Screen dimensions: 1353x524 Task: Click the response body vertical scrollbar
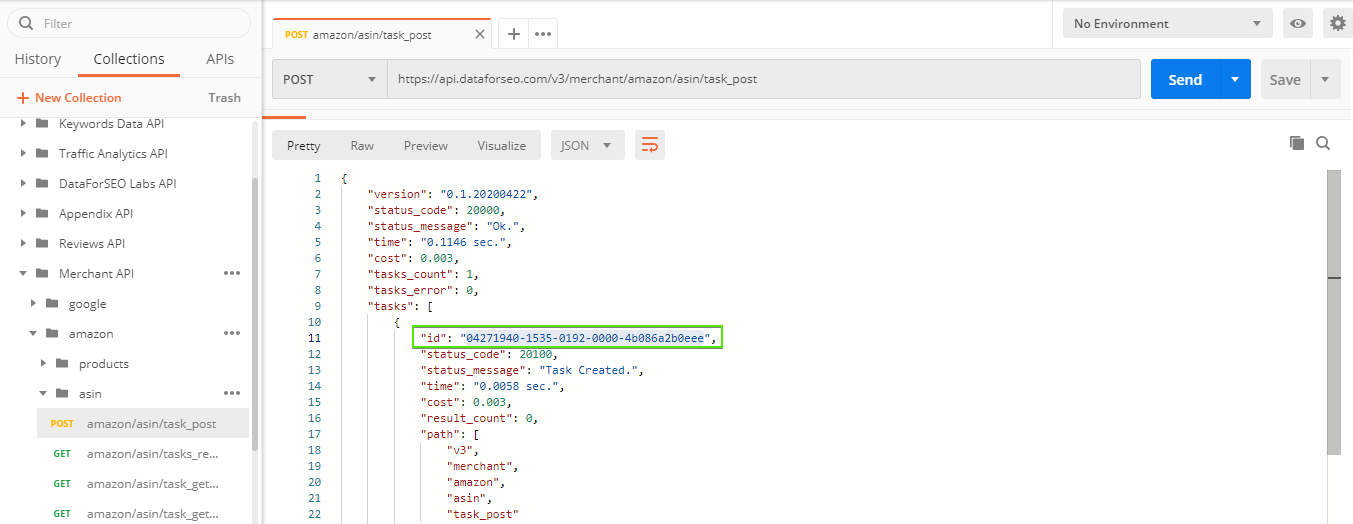(1333, 310)
